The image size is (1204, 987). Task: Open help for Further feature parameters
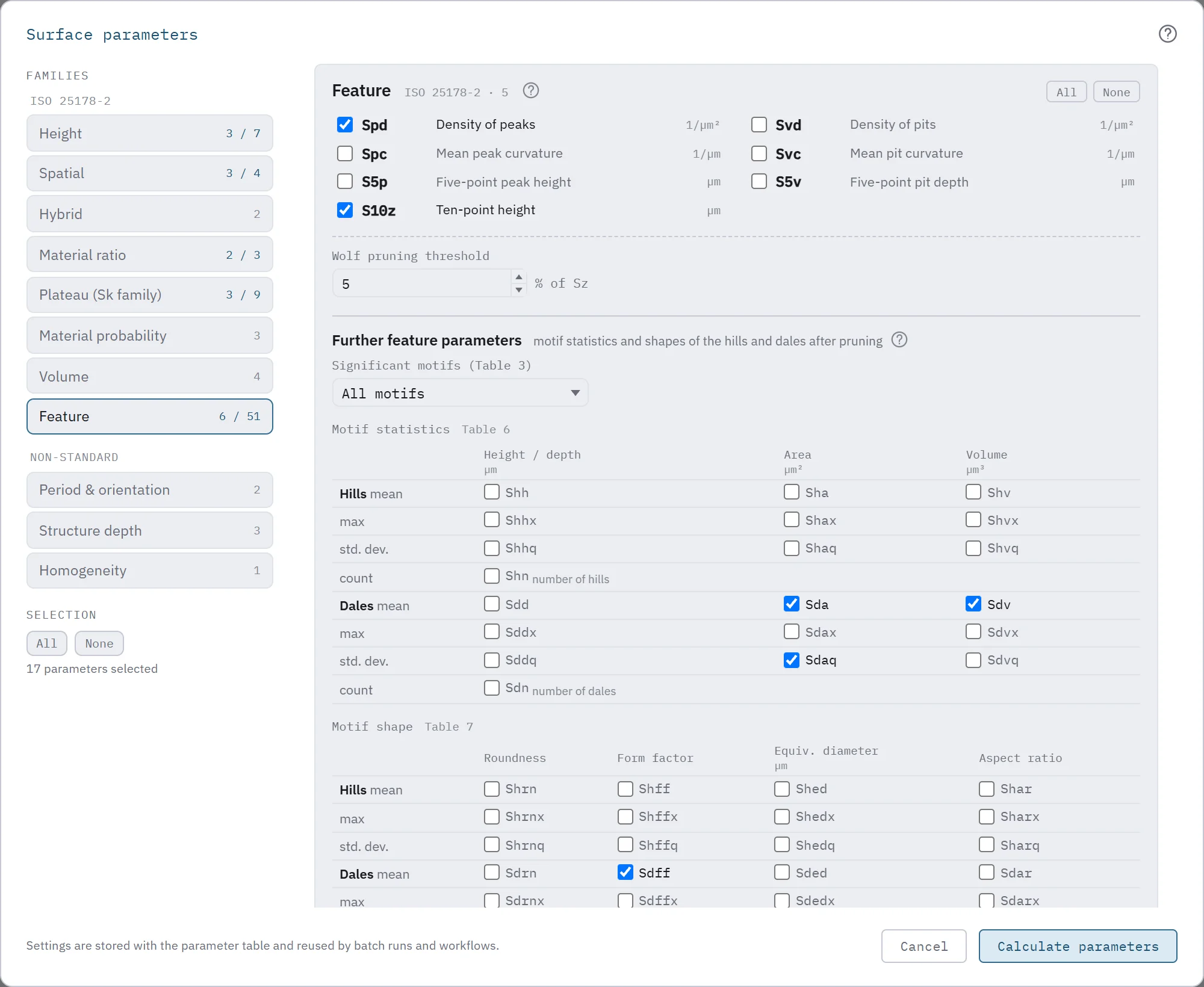(899, 340)
